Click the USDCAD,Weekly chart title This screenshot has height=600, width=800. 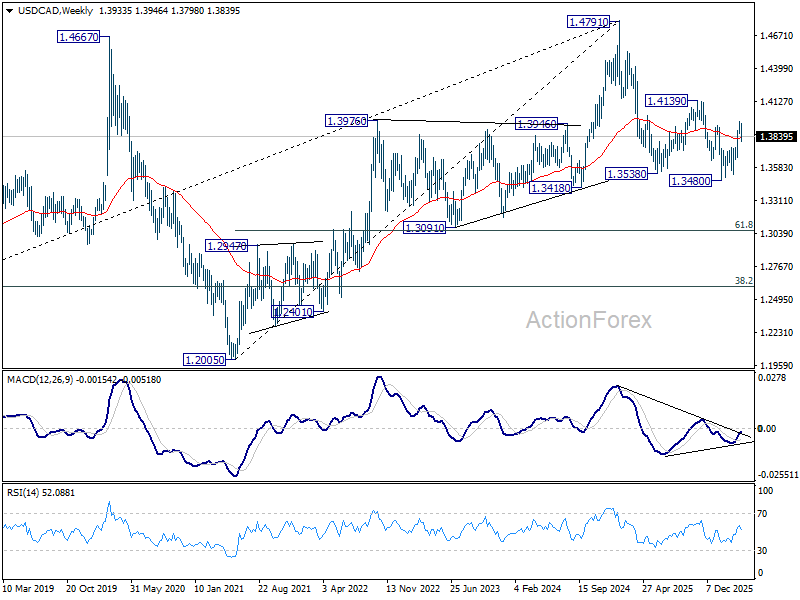(x=56, y=11)
